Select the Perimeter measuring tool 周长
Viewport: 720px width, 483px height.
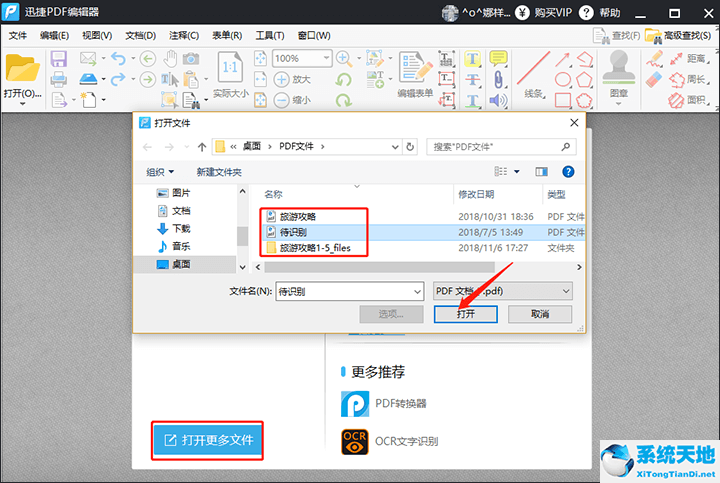[x=688, y=79]
